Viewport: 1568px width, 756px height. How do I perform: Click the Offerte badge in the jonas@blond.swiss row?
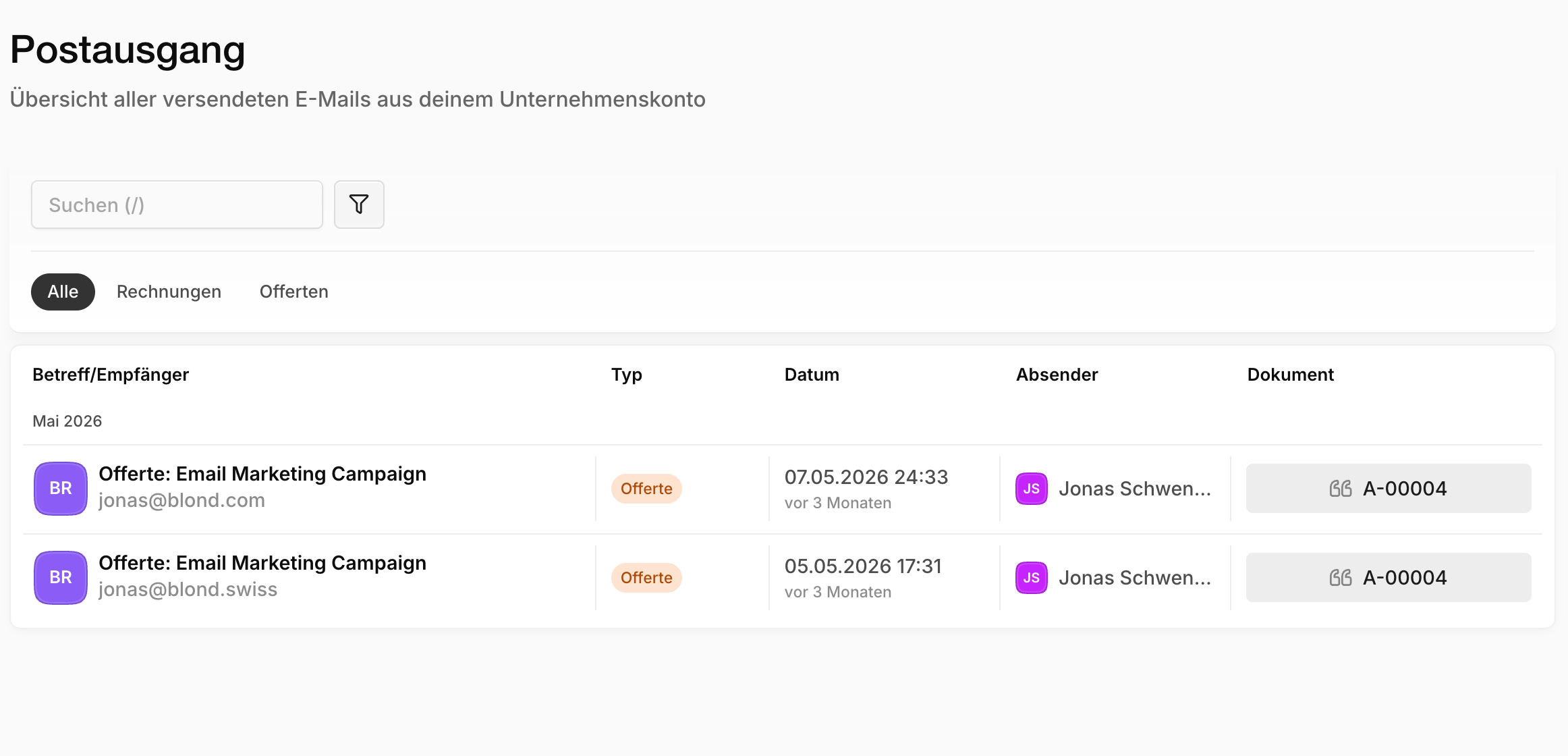646,578
